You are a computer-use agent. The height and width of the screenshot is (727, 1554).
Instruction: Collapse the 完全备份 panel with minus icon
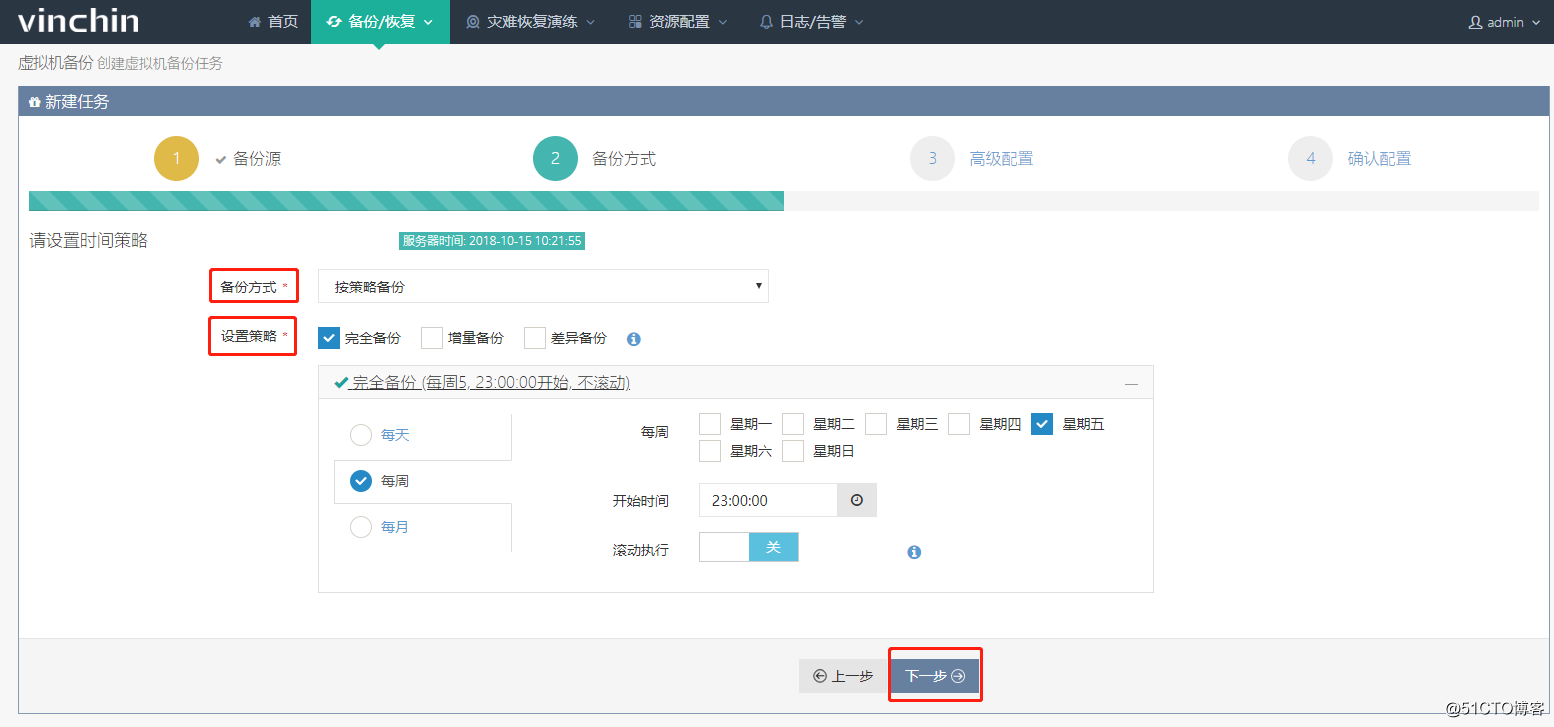(x=1131, y=383)
